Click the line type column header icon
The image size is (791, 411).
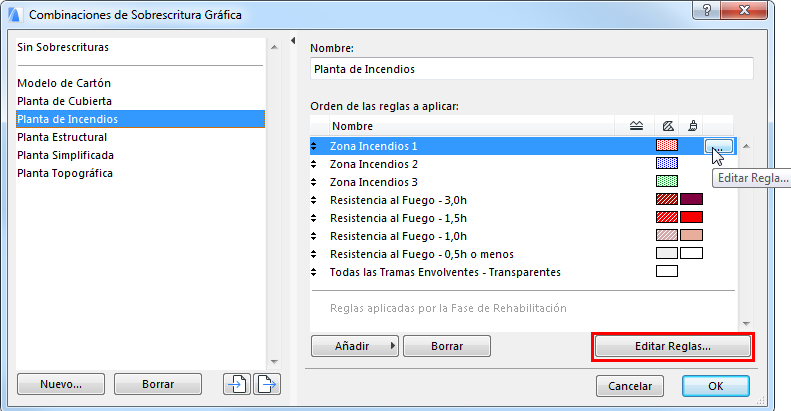click(636, 126)
